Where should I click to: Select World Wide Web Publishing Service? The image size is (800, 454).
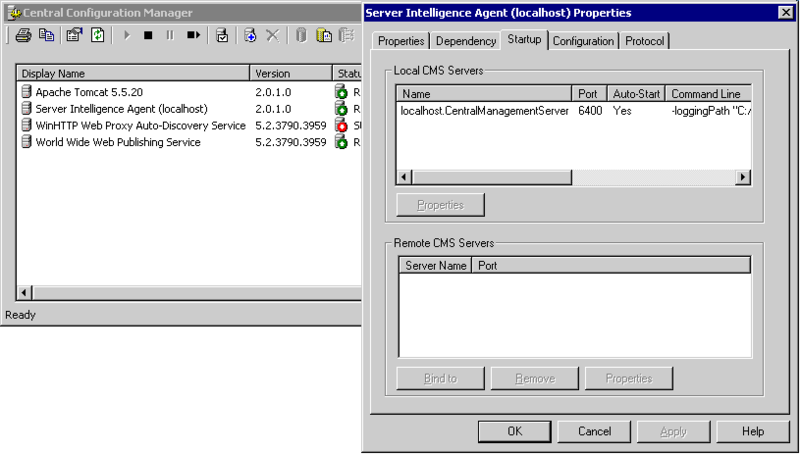pyautogui.click(x=118, y=142)
